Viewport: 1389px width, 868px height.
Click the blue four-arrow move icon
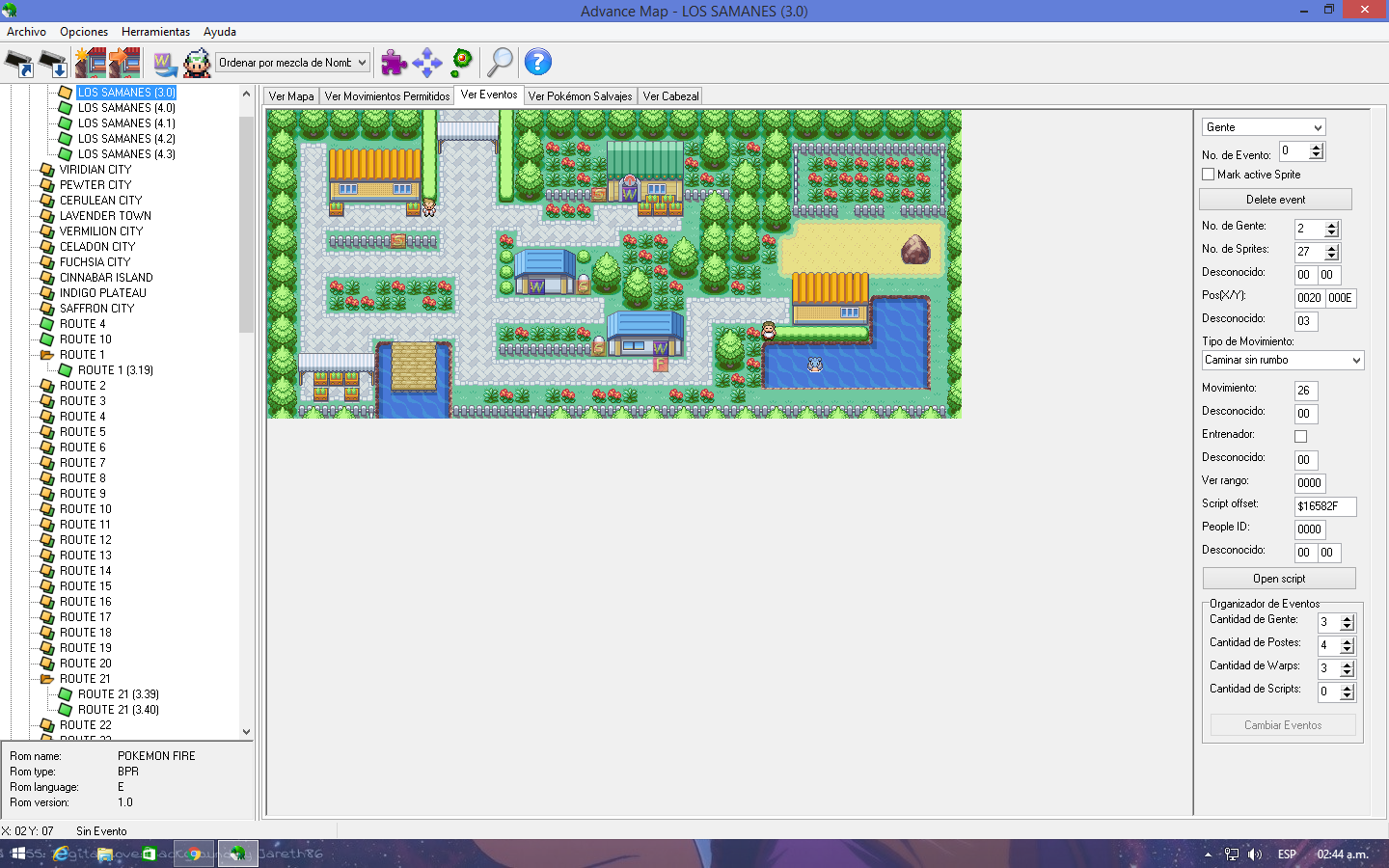coord(426,63)
